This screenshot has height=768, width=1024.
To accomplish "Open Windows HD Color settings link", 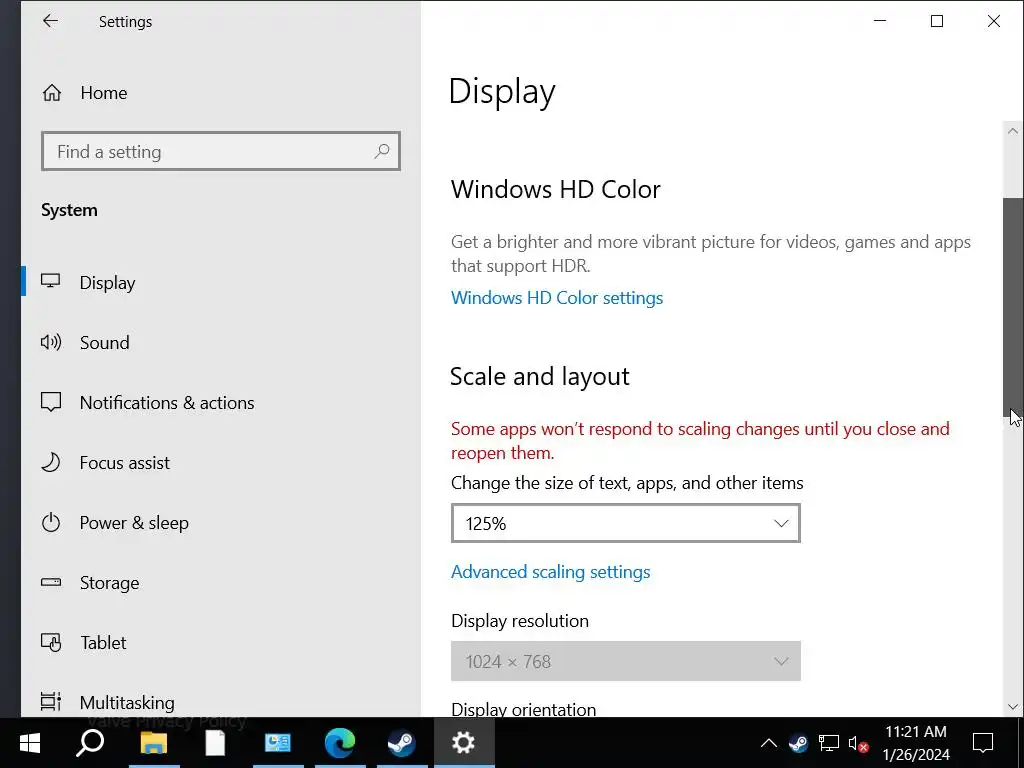I will (x=557, y=298).
